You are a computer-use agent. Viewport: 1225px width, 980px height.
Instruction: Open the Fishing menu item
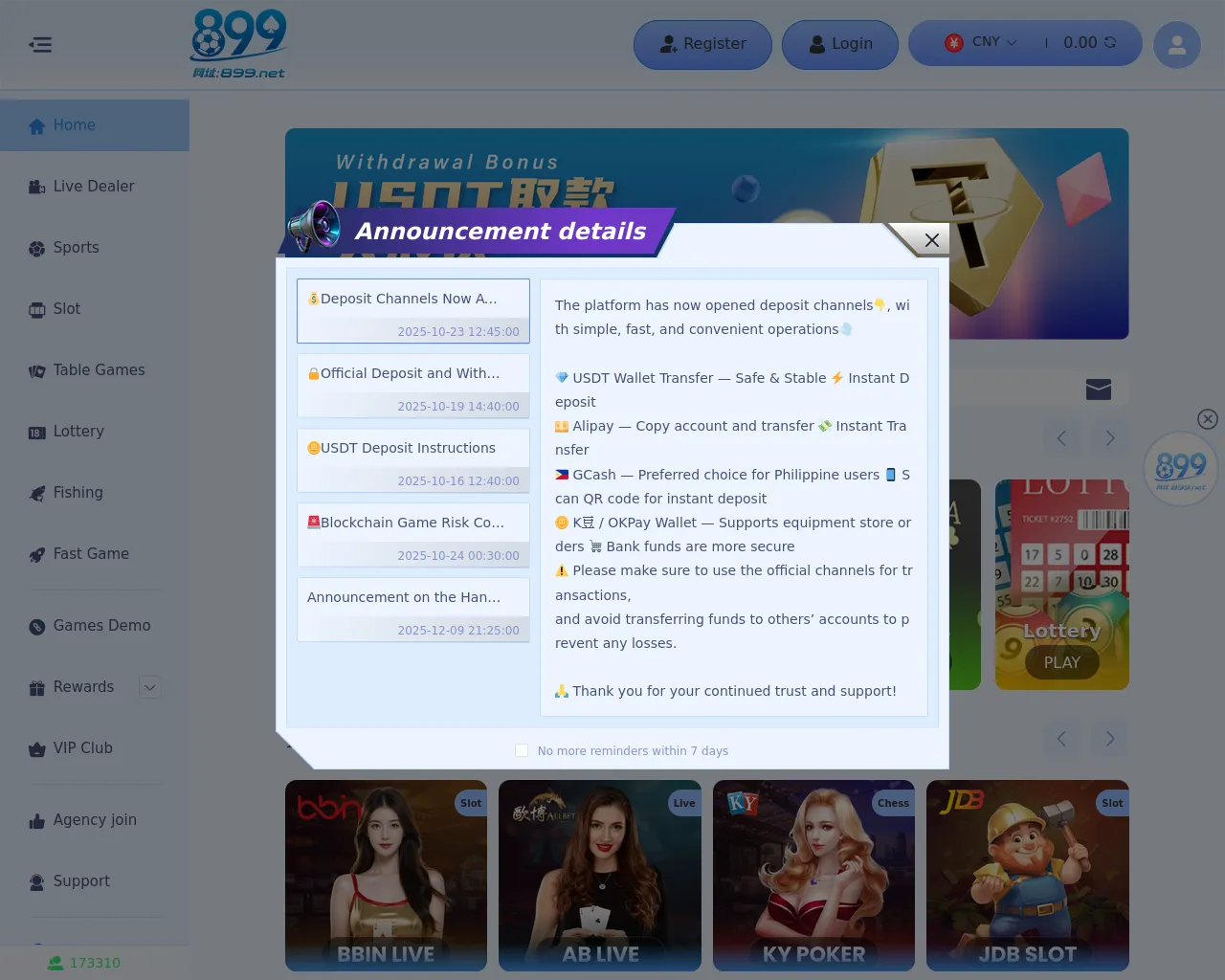click(x=95, y=493)
